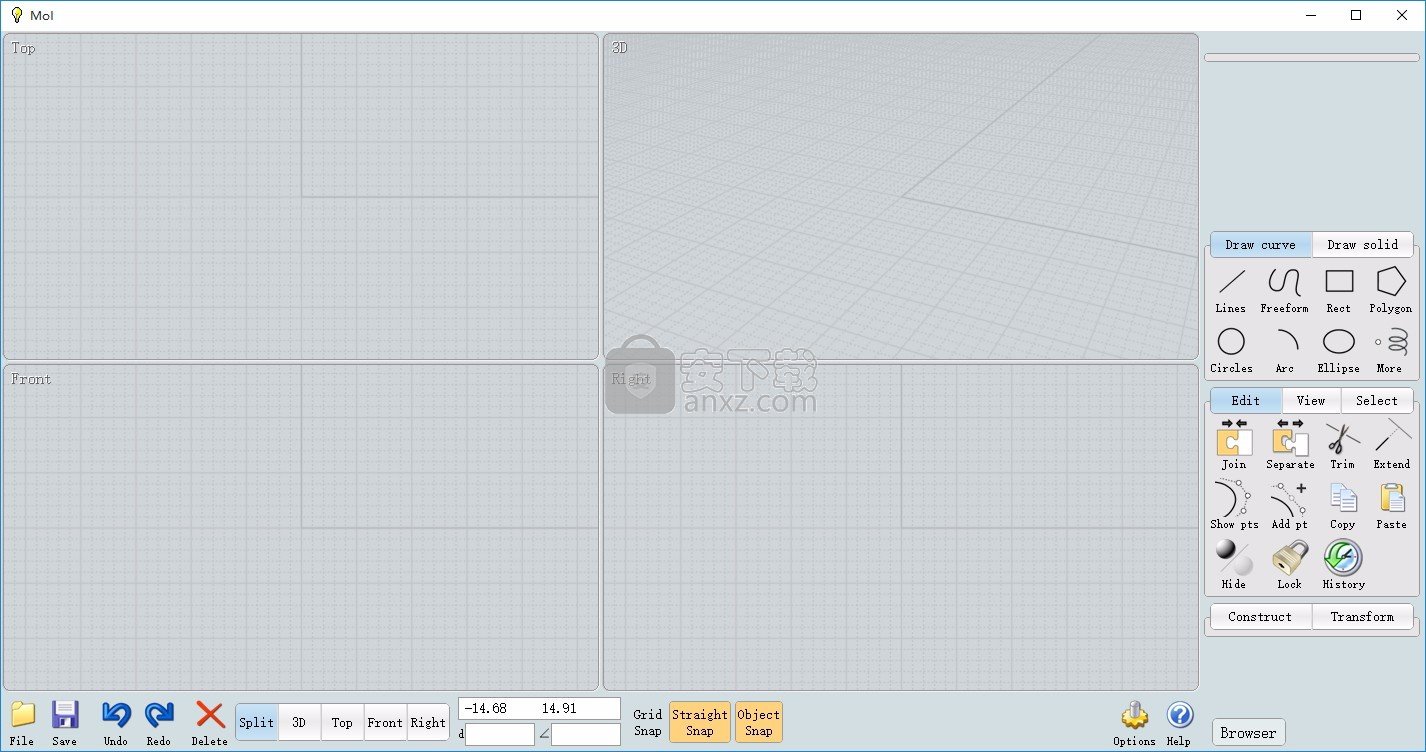
Task: Select the Circles drawing tool
Action: click(1231, 350)
